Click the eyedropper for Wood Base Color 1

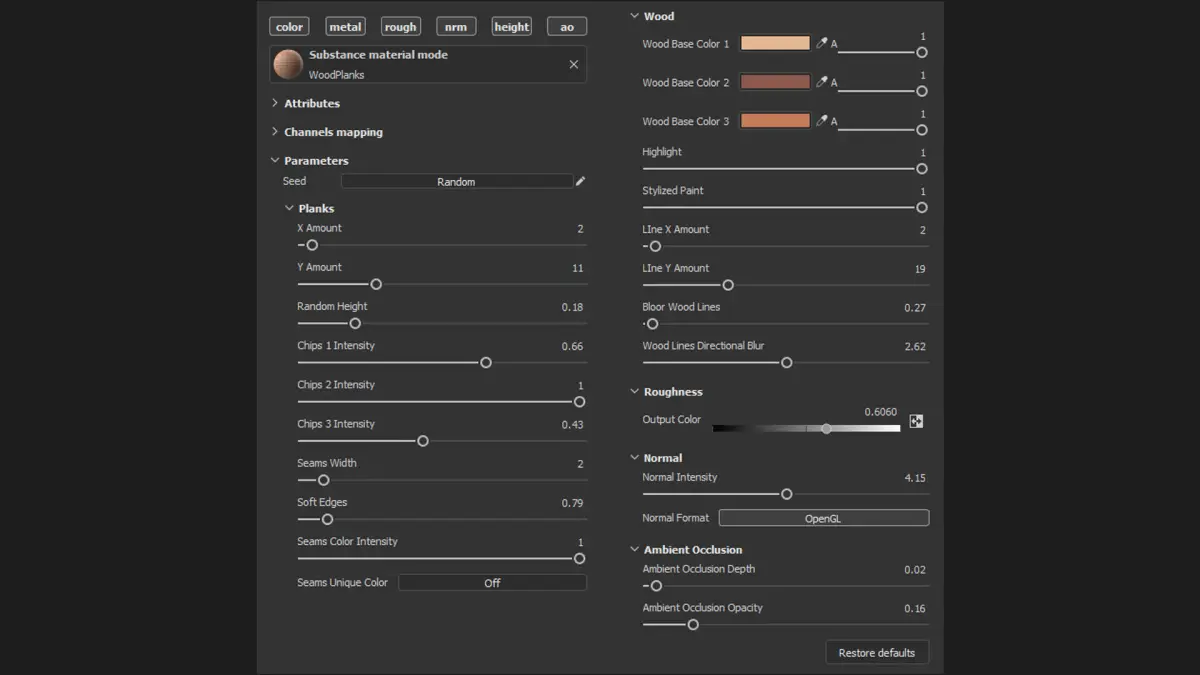(x=822, y=43)
